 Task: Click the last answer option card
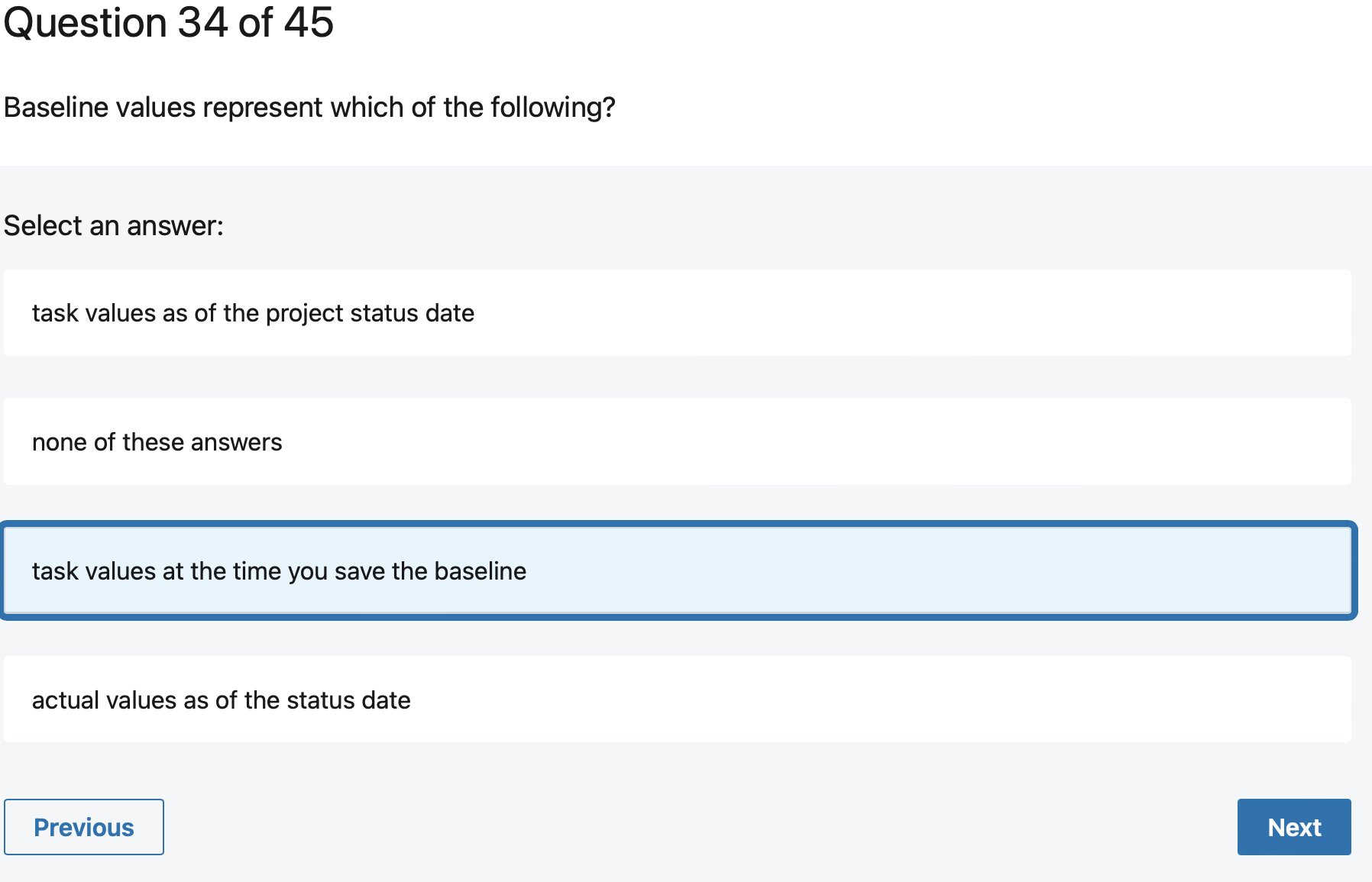tap(677, 699)
